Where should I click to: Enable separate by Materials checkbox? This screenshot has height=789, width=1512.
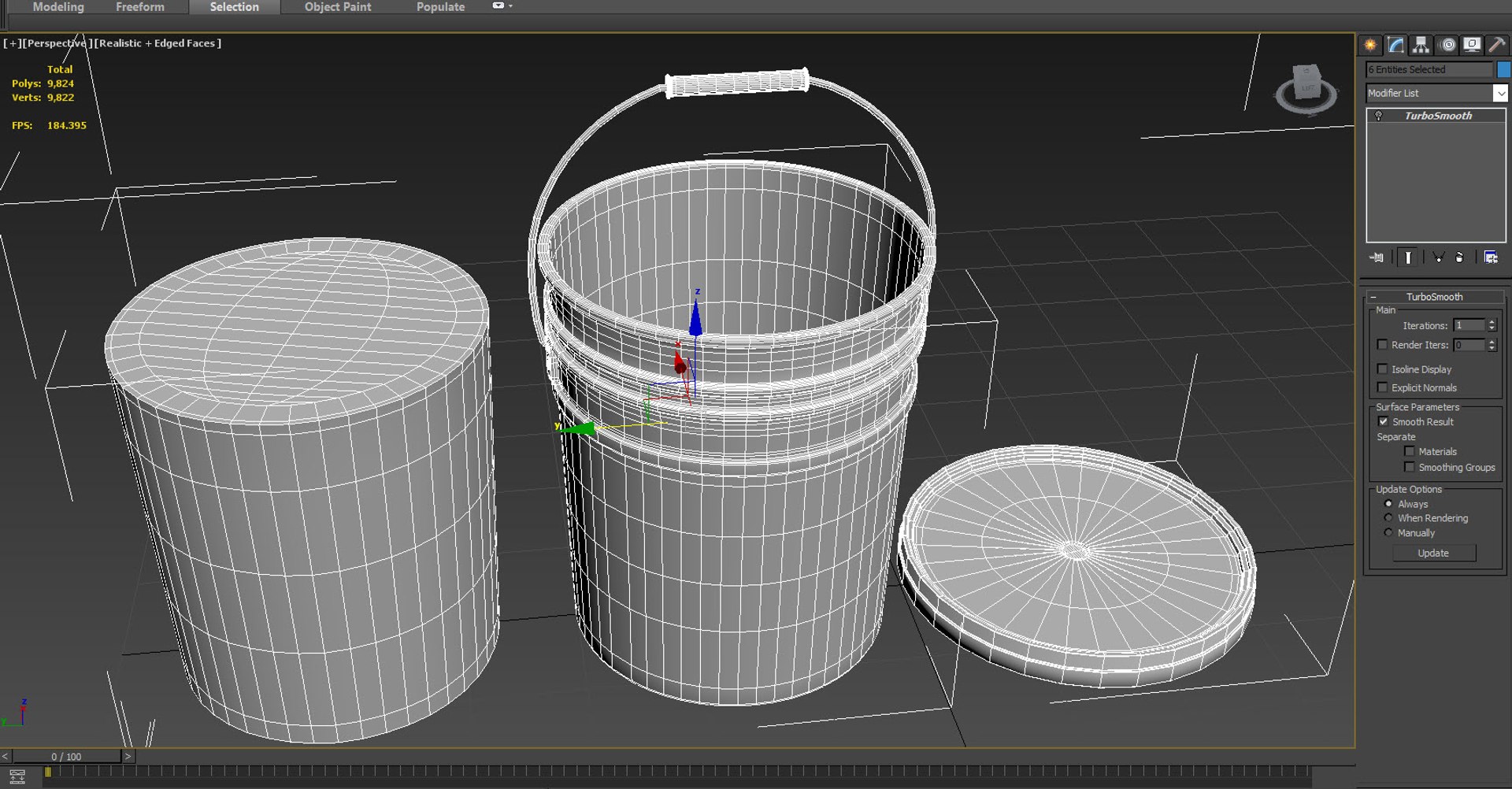(x=1410, y=451)
